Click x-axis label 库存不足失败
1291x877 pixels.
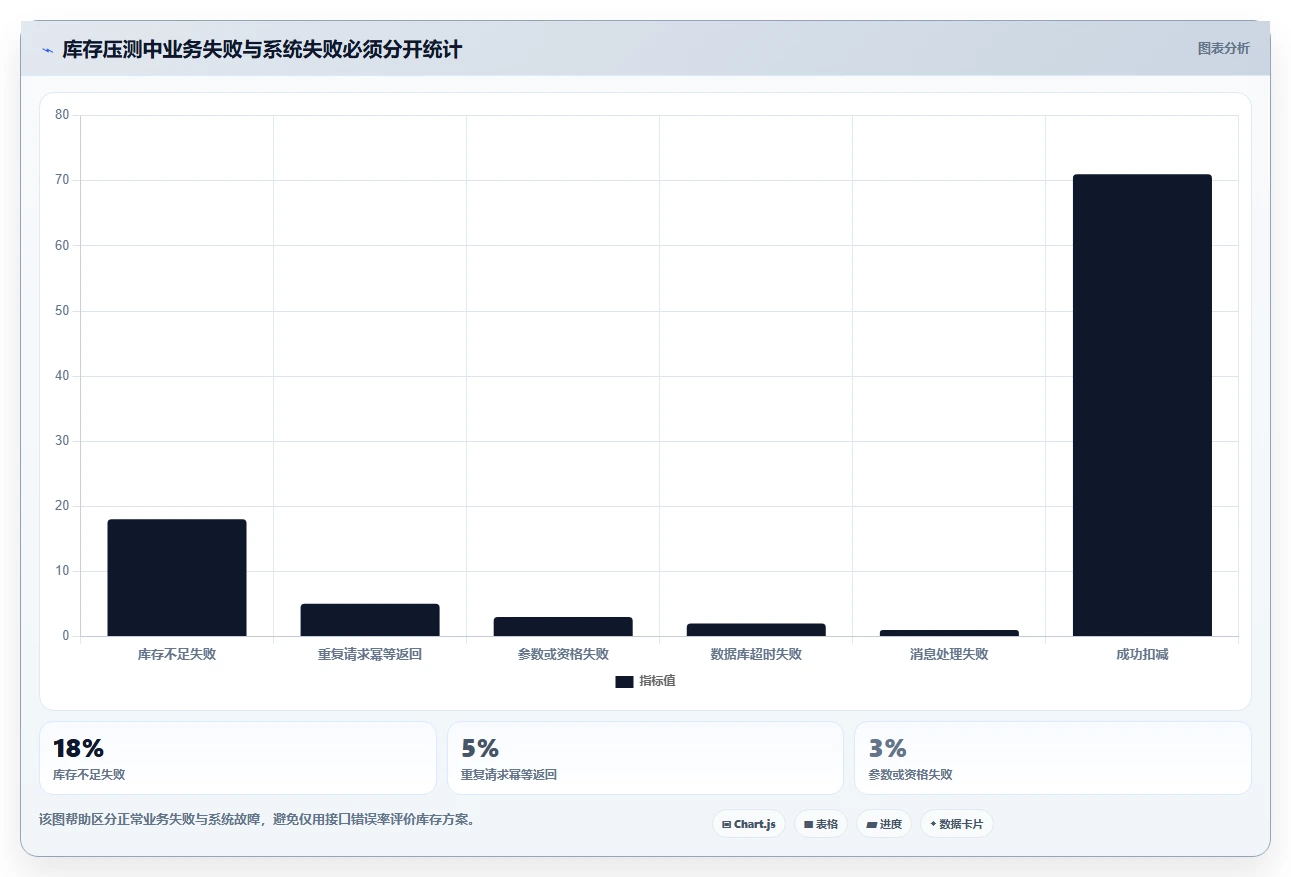pos(177,655)
